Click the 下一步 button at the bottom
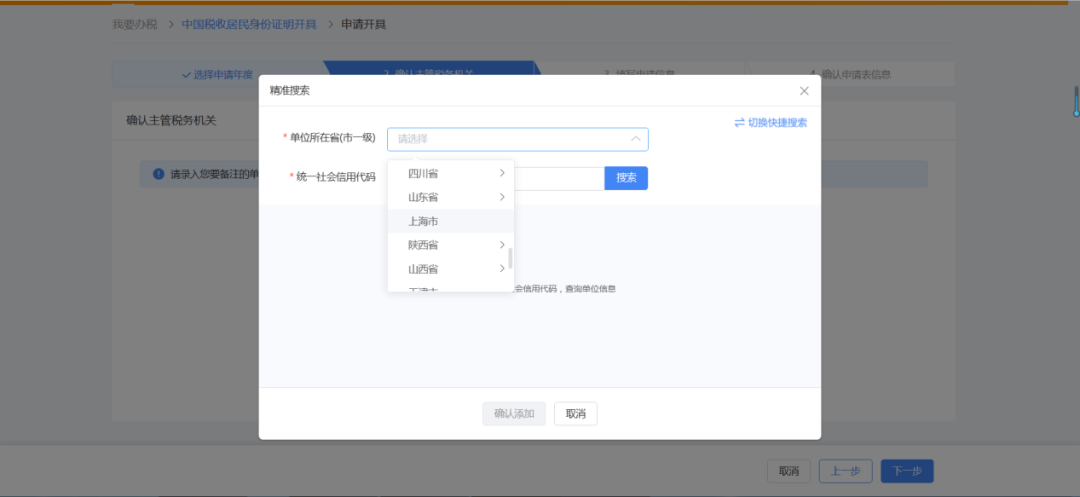The width and height of the screenshot is (1080, 497). coord(907,471)
